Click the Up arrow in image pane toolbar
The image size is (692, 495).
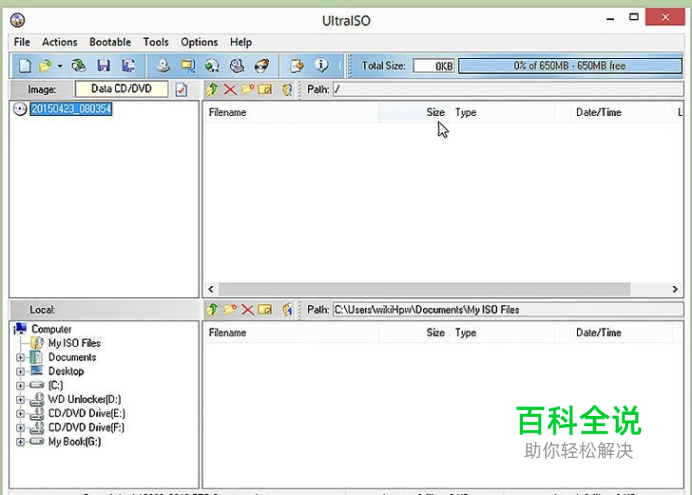(212, 89)
